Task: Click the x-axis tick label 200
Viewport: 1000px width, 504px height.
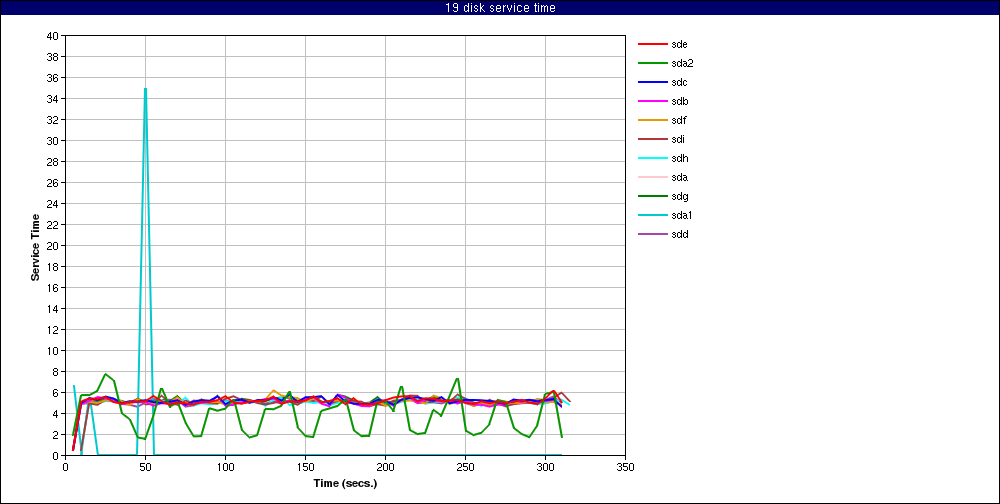Action: (385, 466)
